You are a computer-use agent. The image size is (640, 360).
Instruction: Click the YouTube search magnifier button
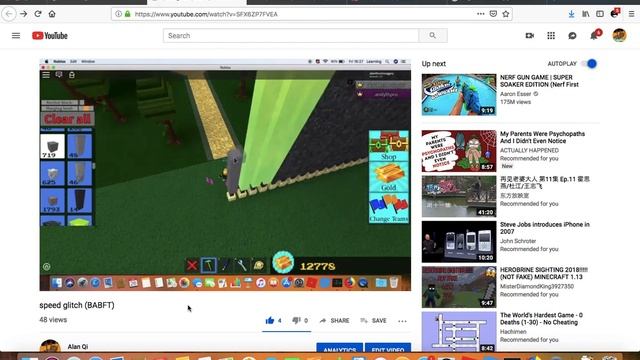pyautogui.click(x=433, y=36)
